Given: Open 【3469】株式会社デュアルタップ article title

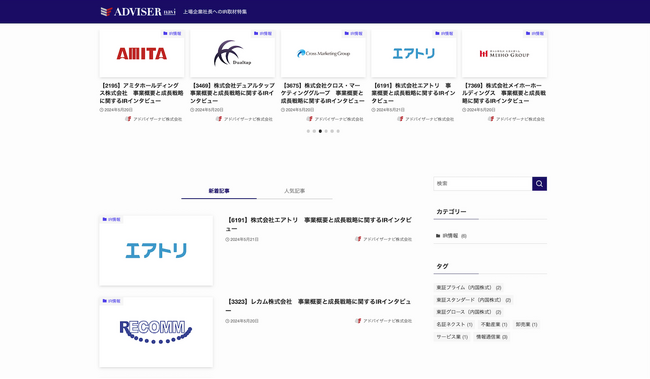Looking at the screenshot, I should click(x=232, y=93).
